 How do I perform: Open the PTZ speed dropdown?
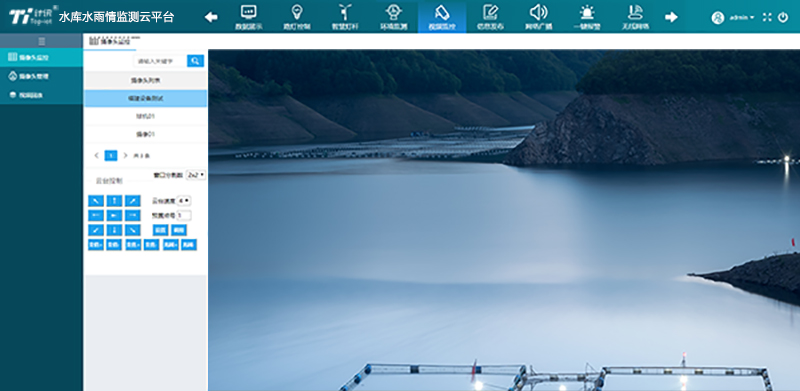tap(184, 201)
